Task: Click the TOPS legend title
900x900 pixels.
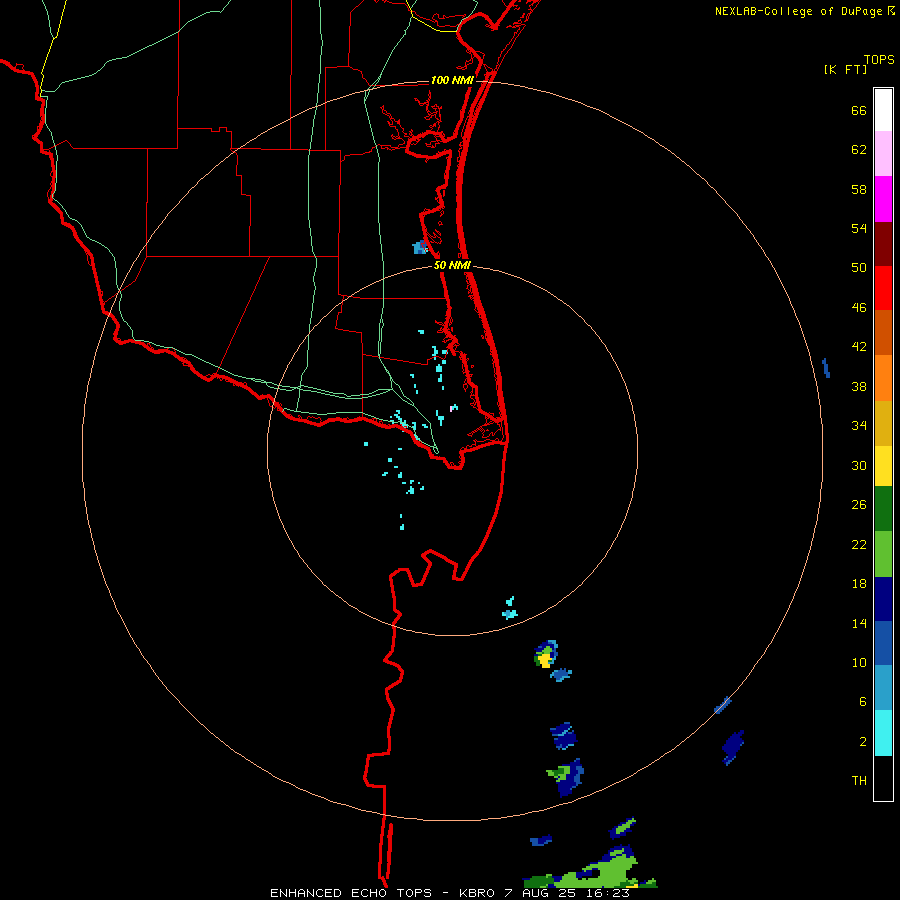Action: coord(879,59)
